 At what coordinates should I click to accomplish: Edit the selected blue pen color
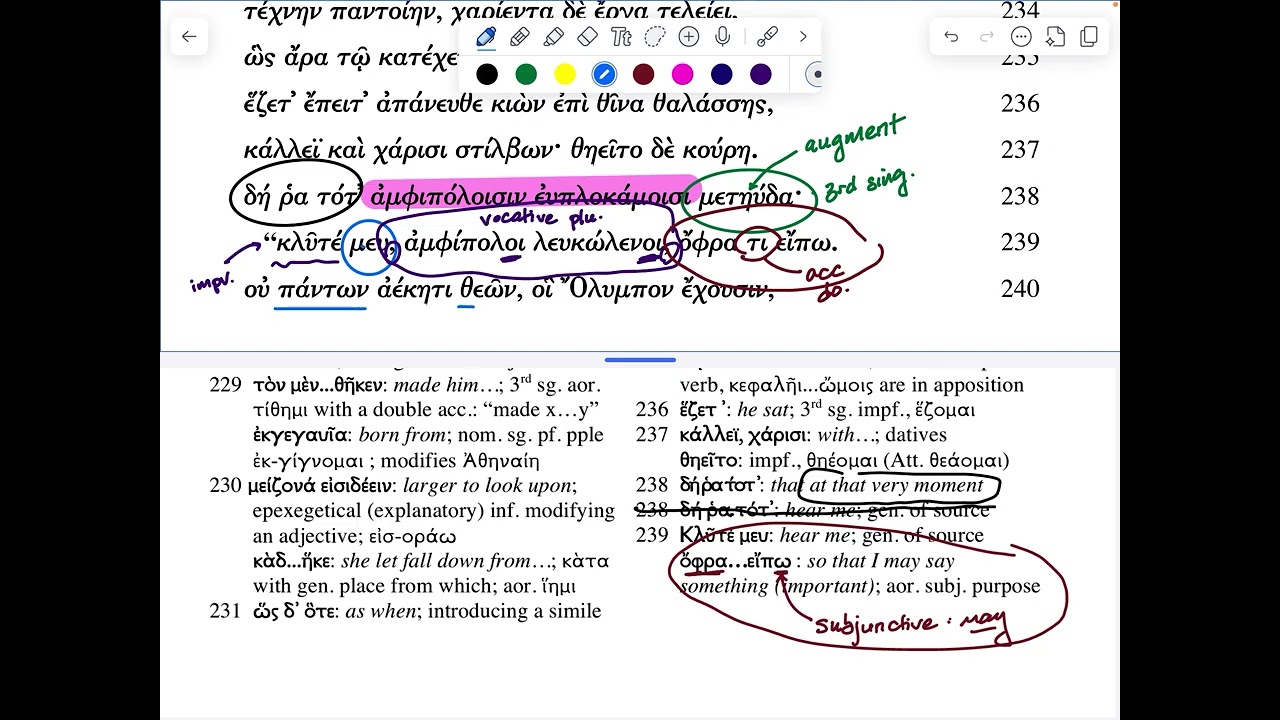pyautogui.click(x=604, y=74)
